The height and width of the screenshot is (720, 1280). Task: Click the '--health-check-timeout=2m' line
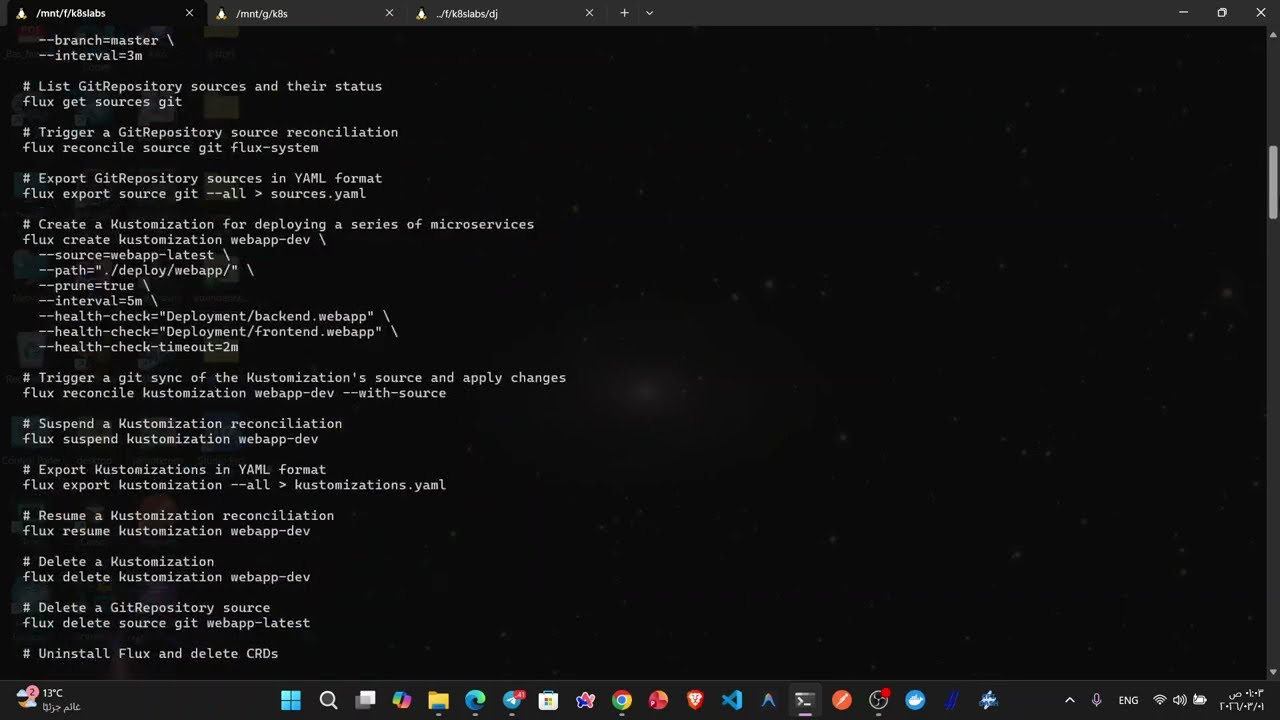click(x=139, y=347)
